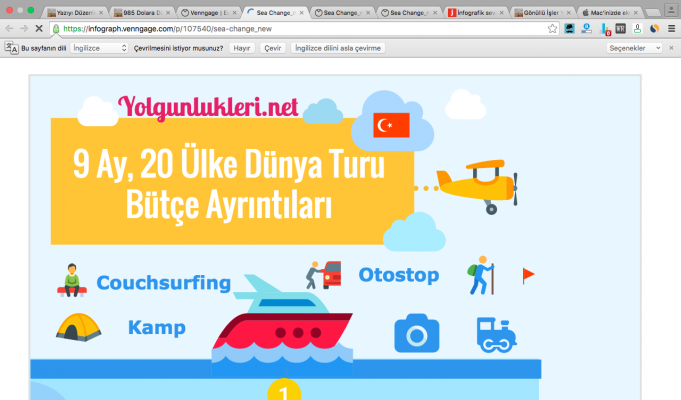Viewport: 681px width, 400px height.
Task: Click the bookmark star in address bar
Action: 552,29
